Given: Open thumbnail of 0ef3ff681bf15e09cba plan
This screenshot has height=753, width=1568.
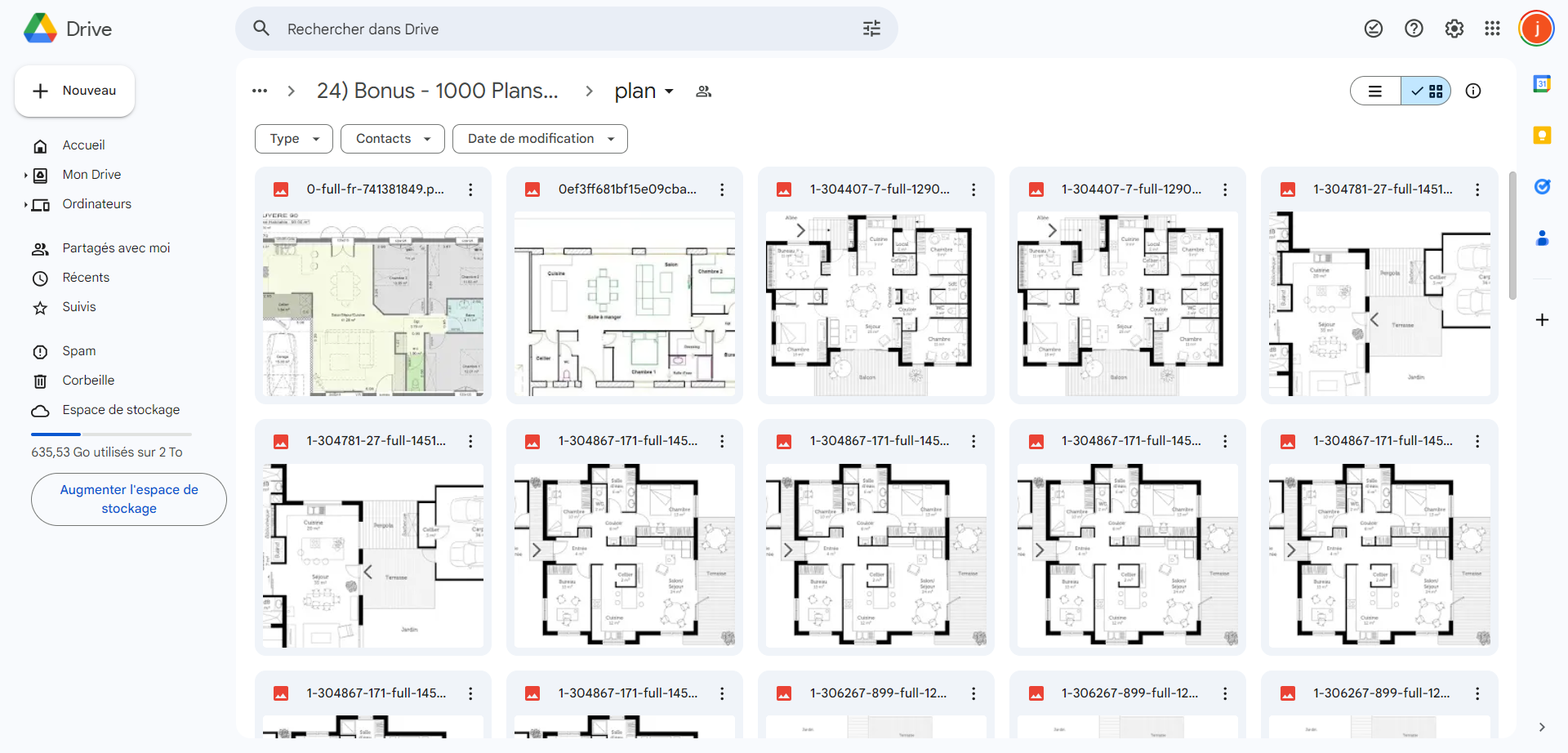Looking at the screenshot, I should point(625,304).
